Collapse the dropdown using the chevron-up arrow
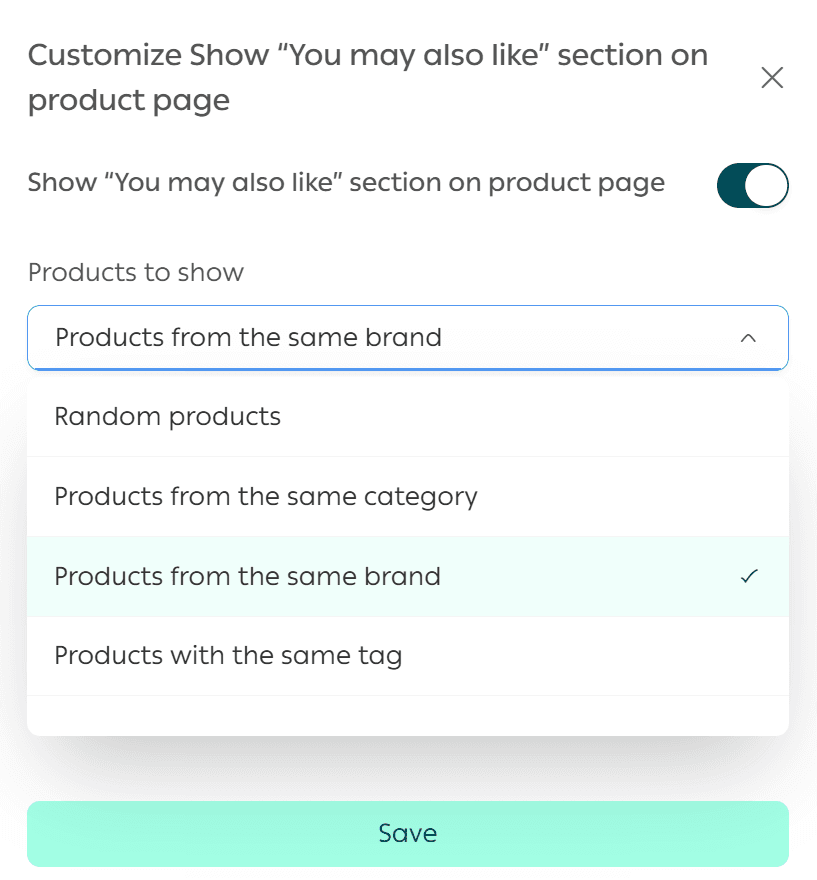This screenshot has height=880, width=817. (748, 338)
